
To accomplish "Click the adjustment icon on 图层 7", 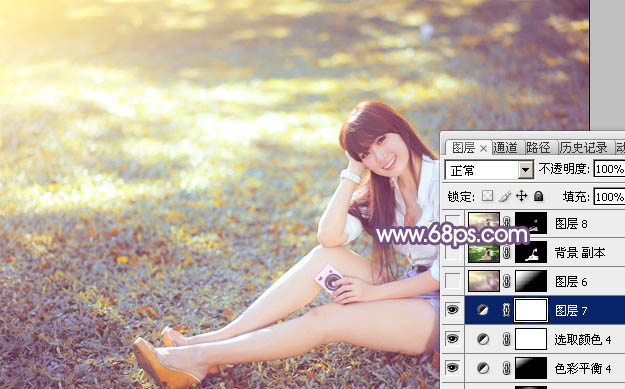I will 482,310.
